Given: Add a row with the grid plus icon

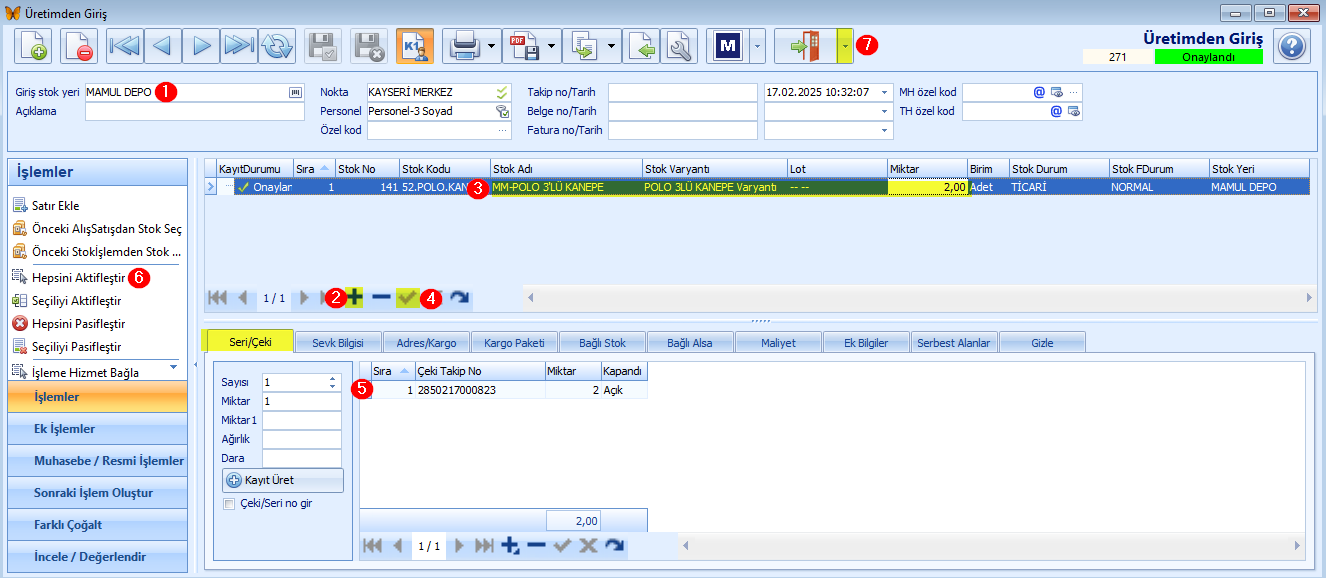Looking at the screenshot, I should point(354,297).
